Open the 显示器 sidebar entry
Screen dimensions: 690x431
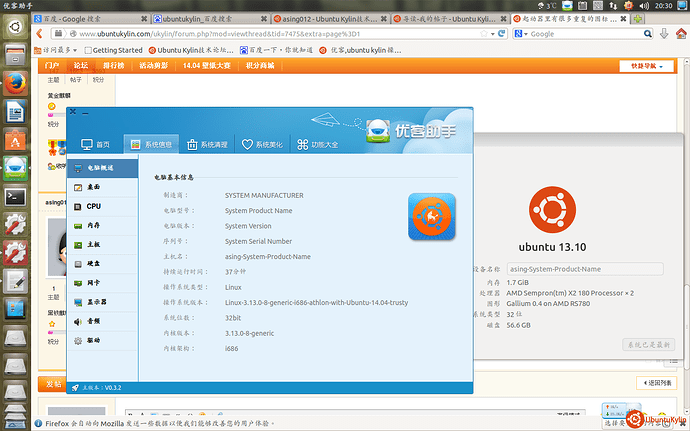point(103,302)
